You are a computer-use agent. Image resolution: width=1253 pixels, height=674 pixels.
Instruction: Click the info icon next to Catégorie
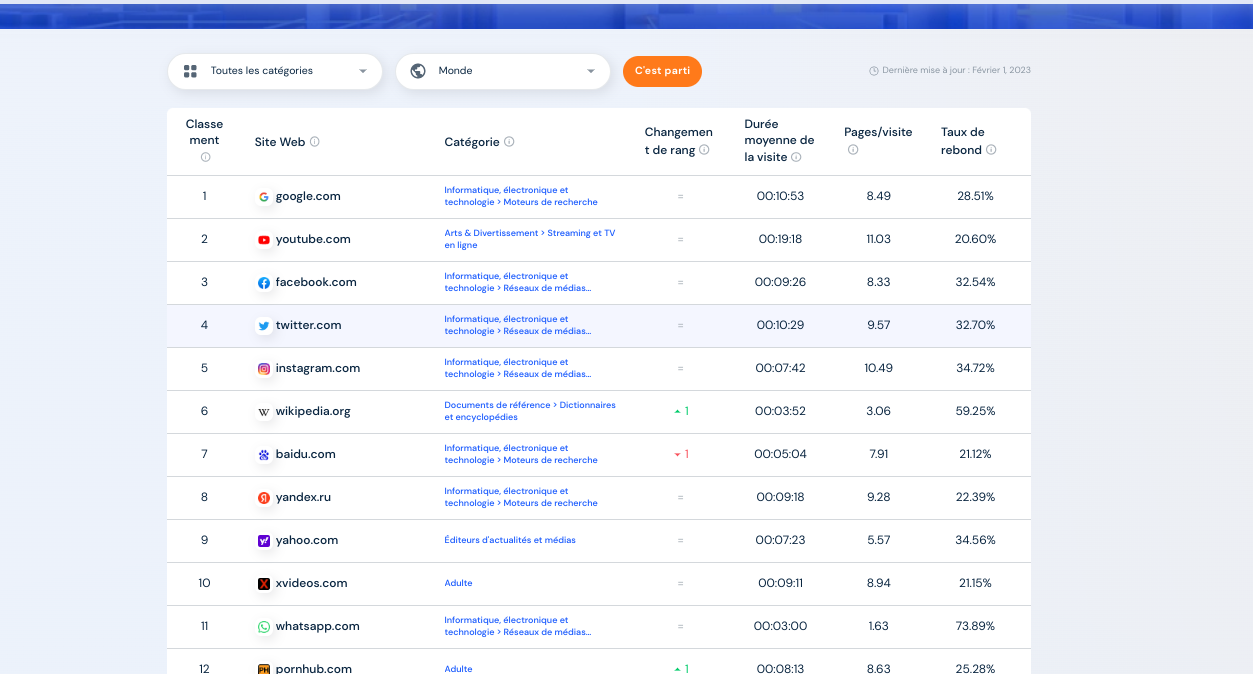click(509, 142)
